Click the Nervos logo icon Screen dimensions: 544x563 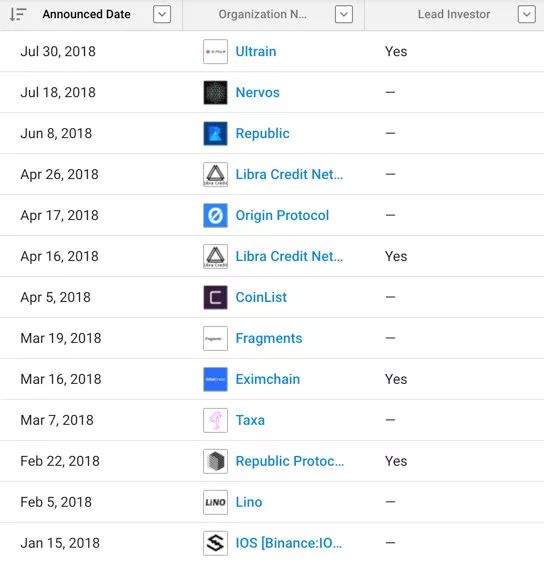point(215,92)
